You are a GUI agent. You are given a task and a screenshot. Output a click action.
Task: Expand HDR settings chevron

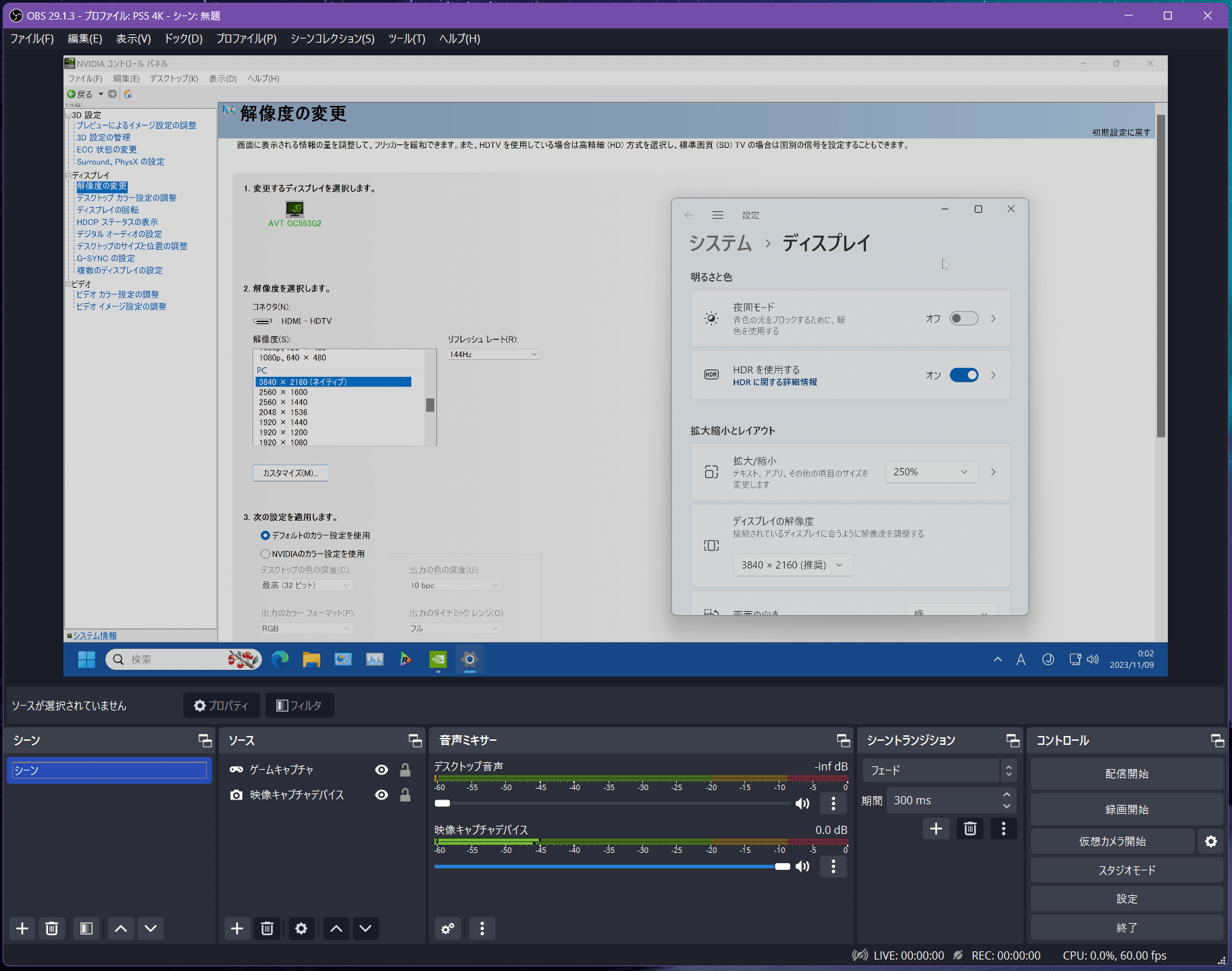pos(993,375)
